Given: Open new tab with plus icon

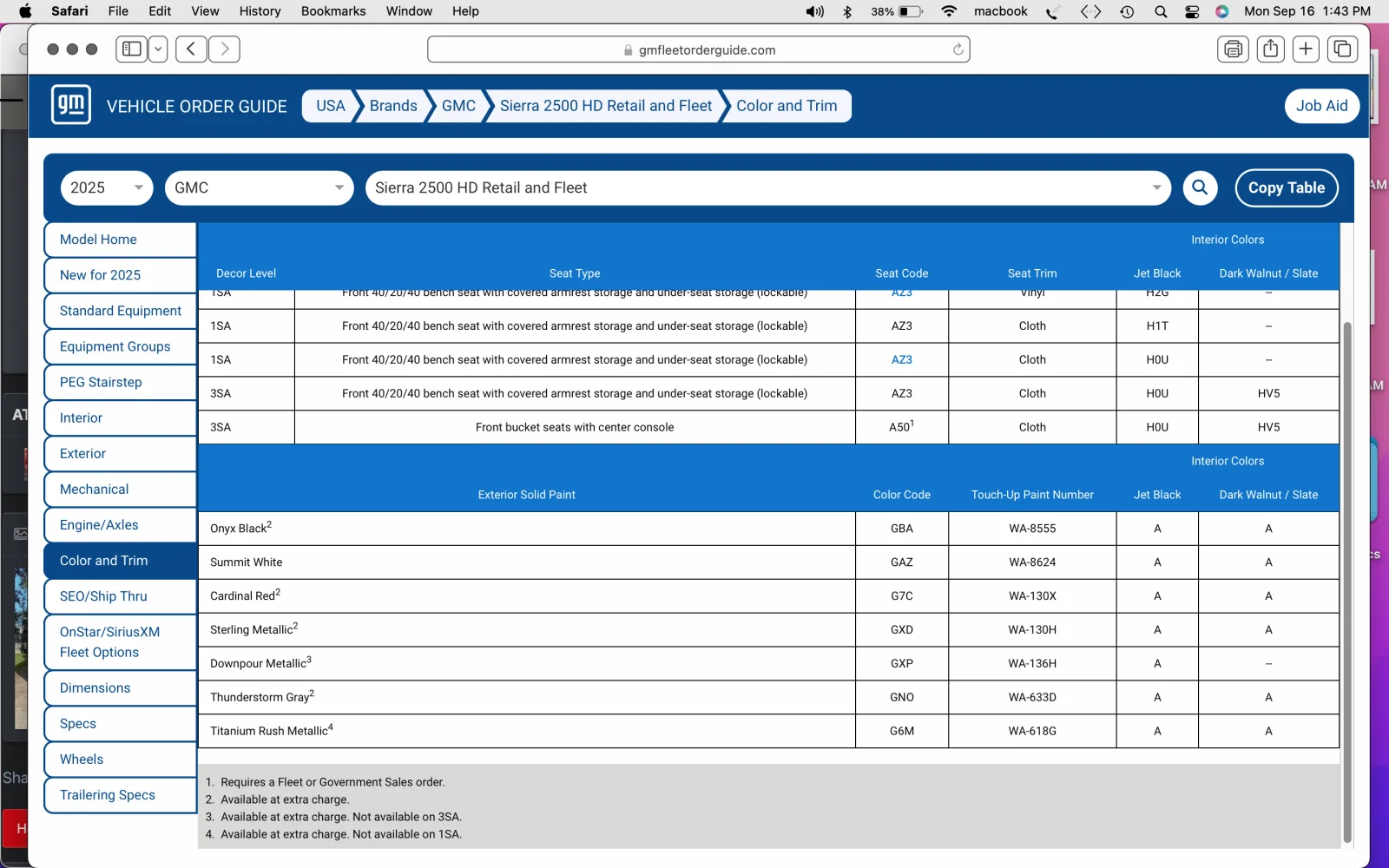Looking at the screenshot, I should (x=1306, y=49).
